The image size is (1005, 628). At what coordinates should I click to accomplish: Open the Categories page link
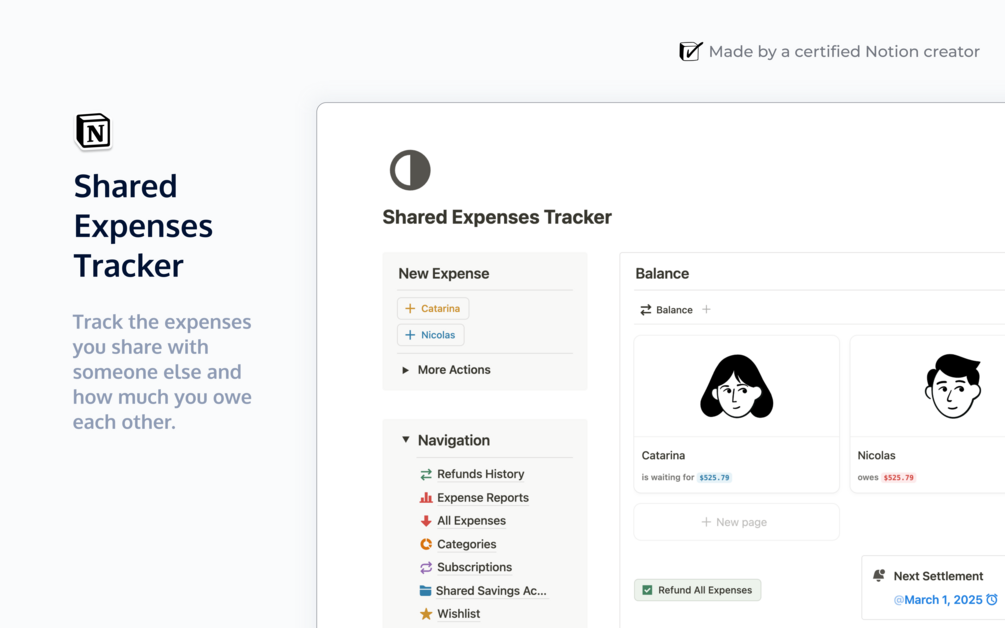point(467,544)
